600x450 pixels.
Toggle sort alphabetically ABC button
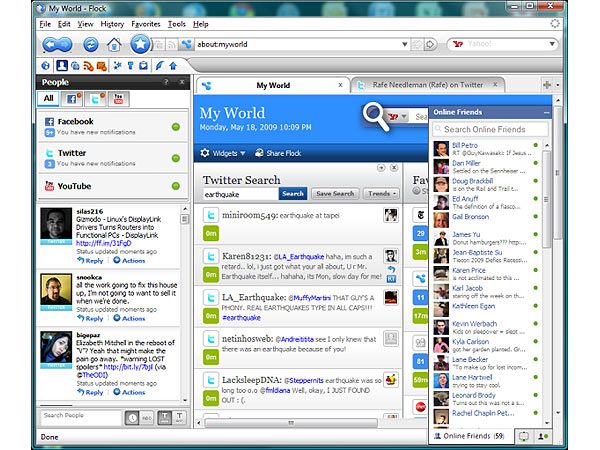[x=147, y=418]
